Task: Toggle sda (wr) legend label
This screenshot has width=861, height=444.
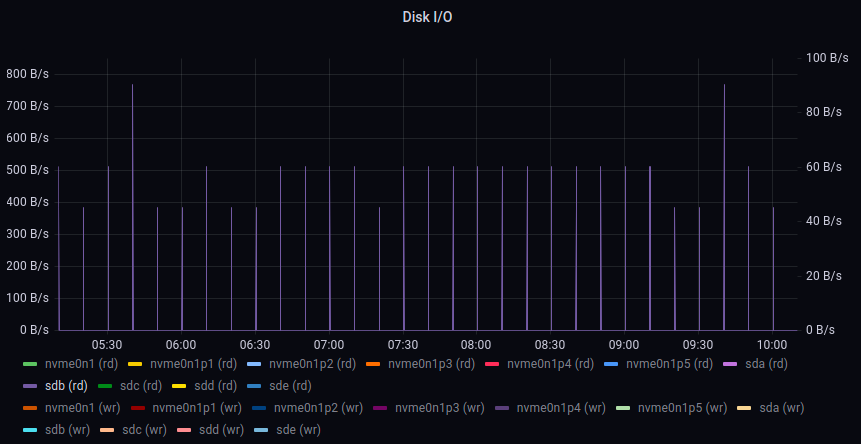Action: tap(781, 408)
